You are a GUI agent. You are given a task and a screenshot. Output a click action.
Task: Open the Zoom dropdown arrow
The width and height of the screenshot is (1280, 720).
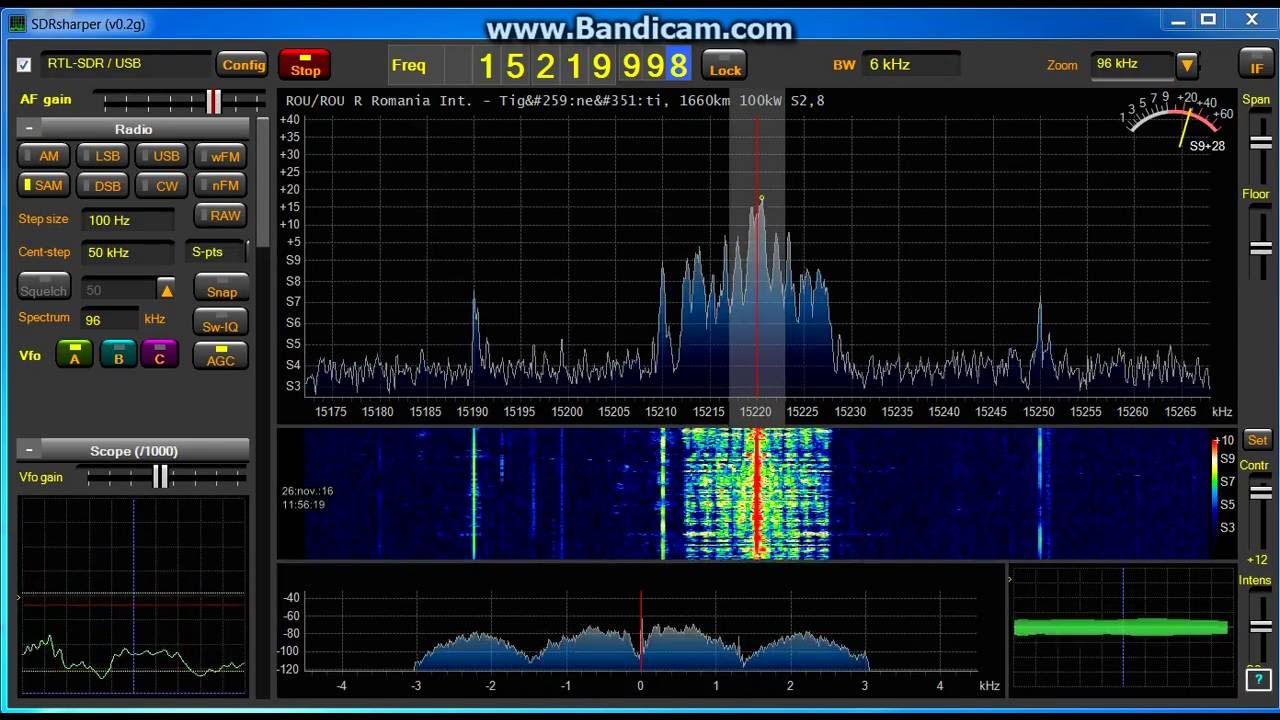[1187, 66]
